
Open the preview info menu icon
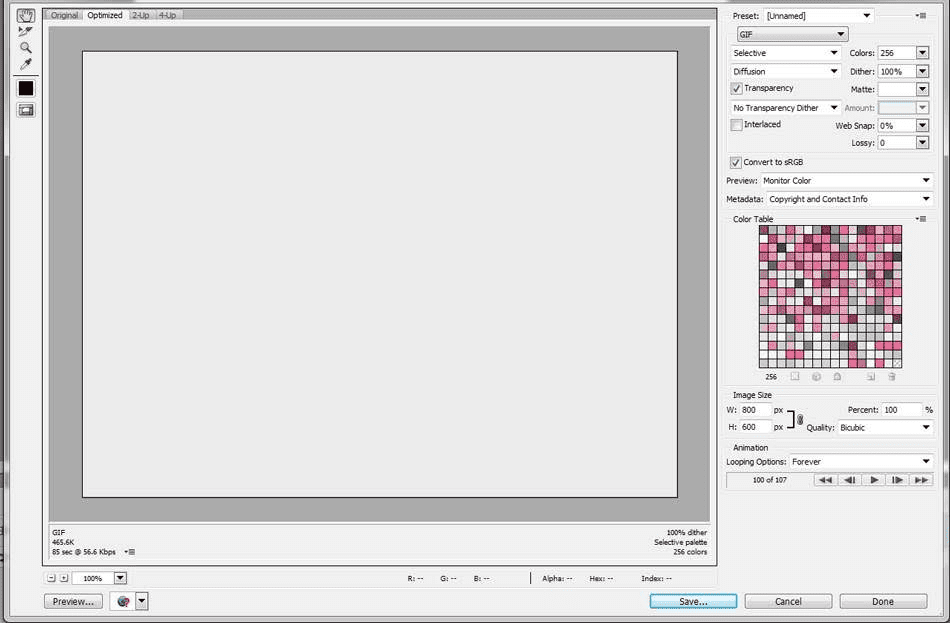point(130,552)
